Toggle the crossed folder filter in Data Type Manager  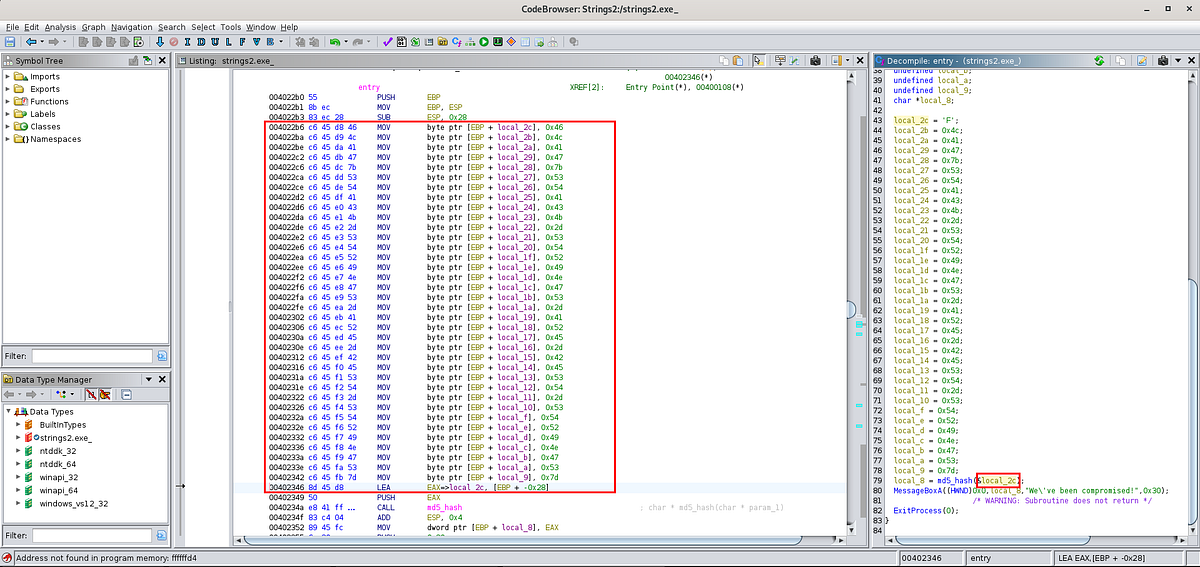105,395
